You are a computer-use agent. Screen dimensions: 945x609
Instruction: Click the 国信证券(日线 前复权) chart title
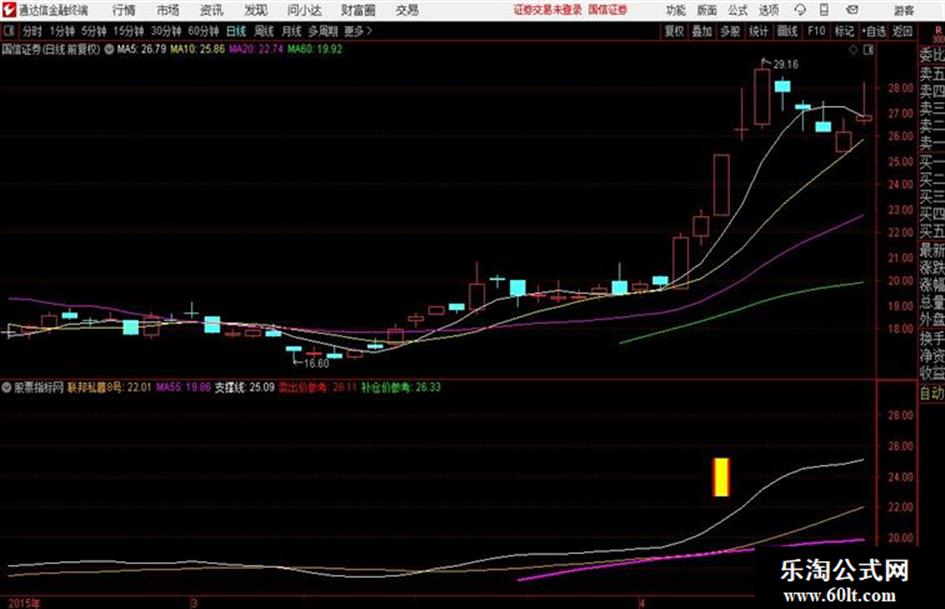point(51,49)
